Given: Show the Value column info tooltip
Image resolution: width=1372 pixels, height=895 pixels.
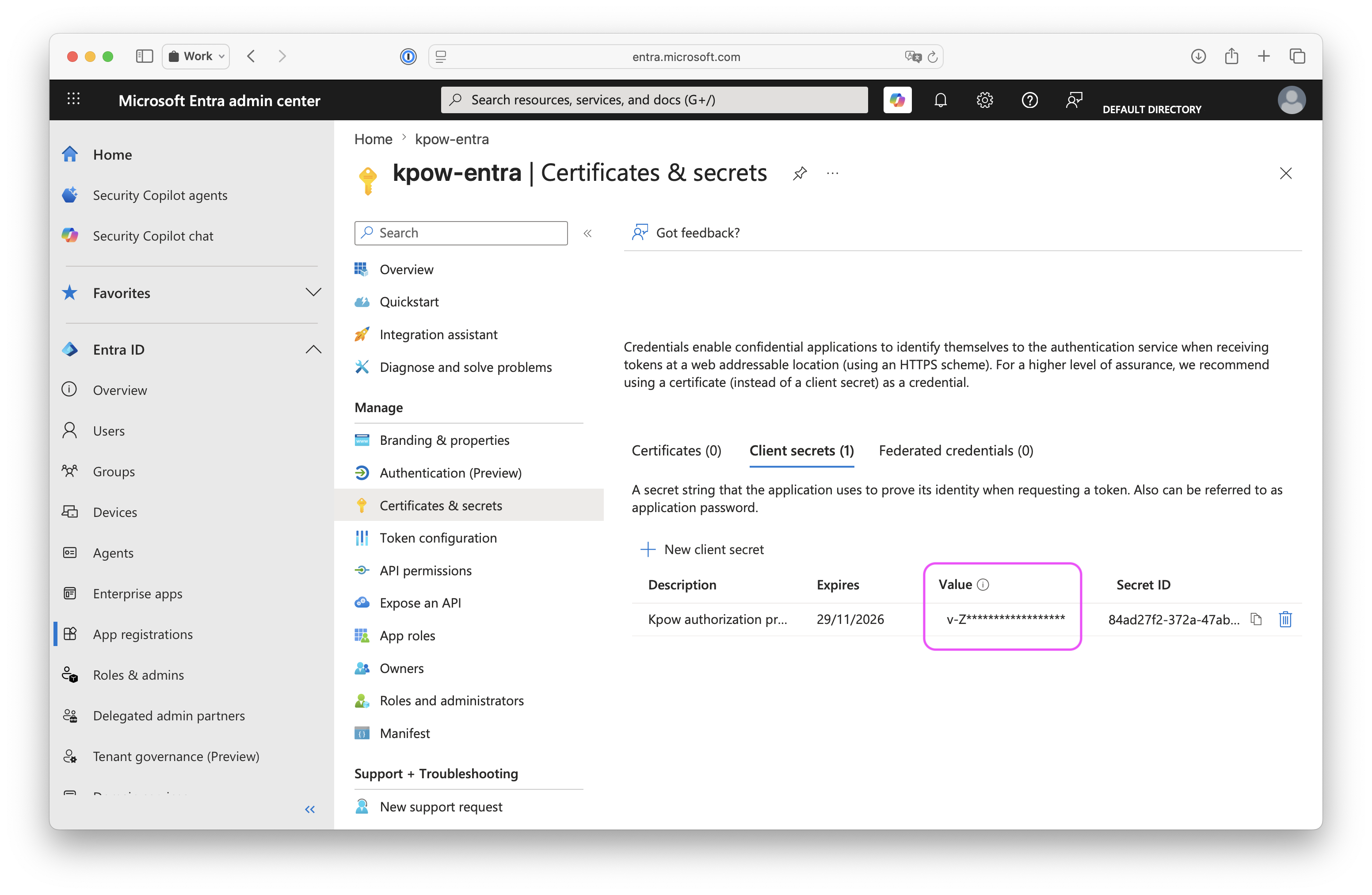Looking at the screenshot, I should click(x=983, y=585).
